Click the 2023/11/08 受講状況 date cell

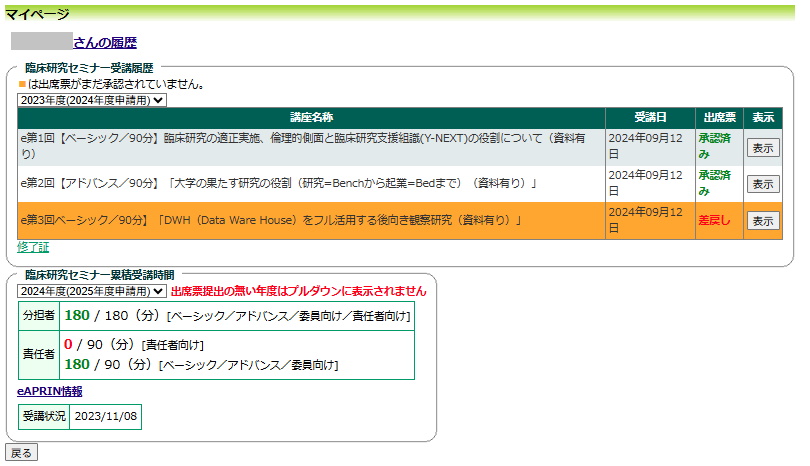106,416
